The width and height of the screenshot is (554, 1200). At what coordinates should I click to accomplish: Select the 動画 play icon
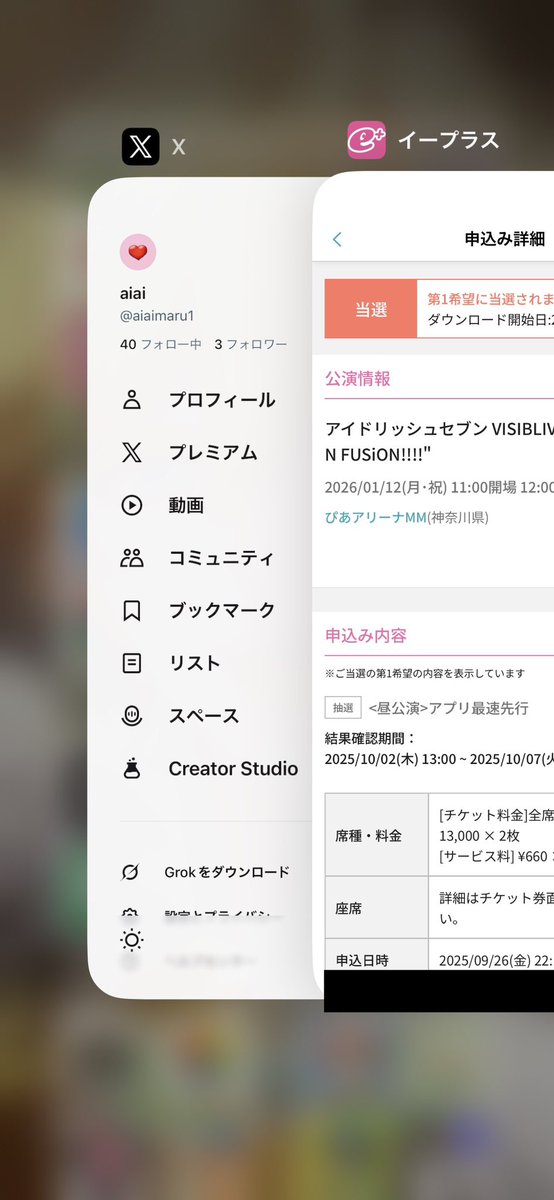click(x=132, y=505)
